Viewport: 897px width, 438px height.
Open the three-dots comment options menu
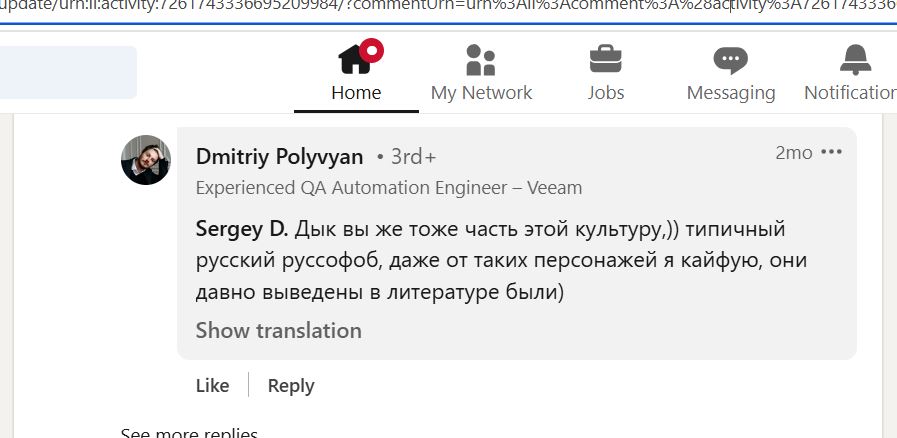(831, 152)
